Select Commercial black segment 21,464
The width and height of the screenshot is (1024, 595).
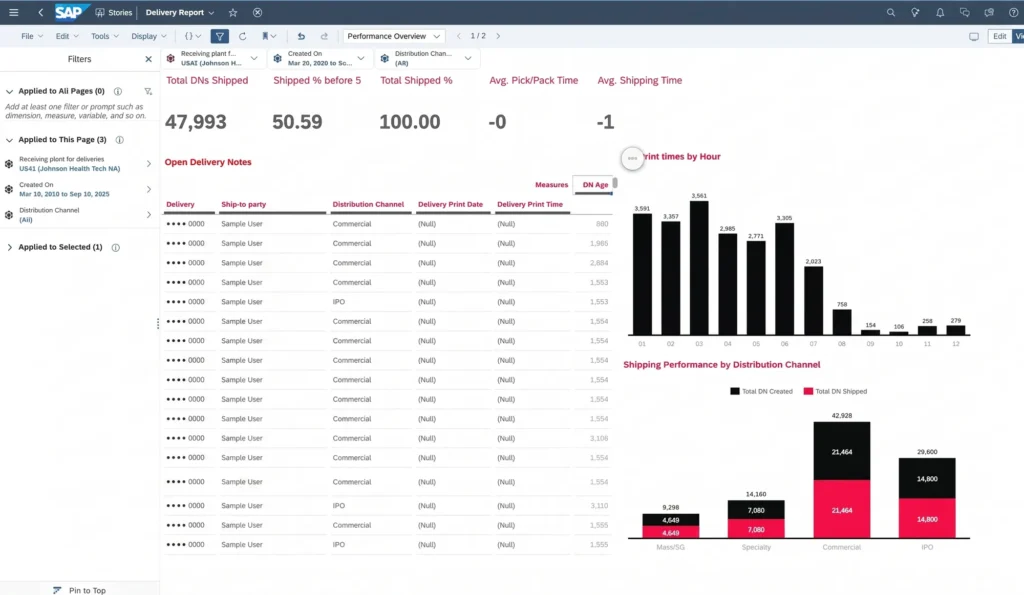[x=842, y=451]
